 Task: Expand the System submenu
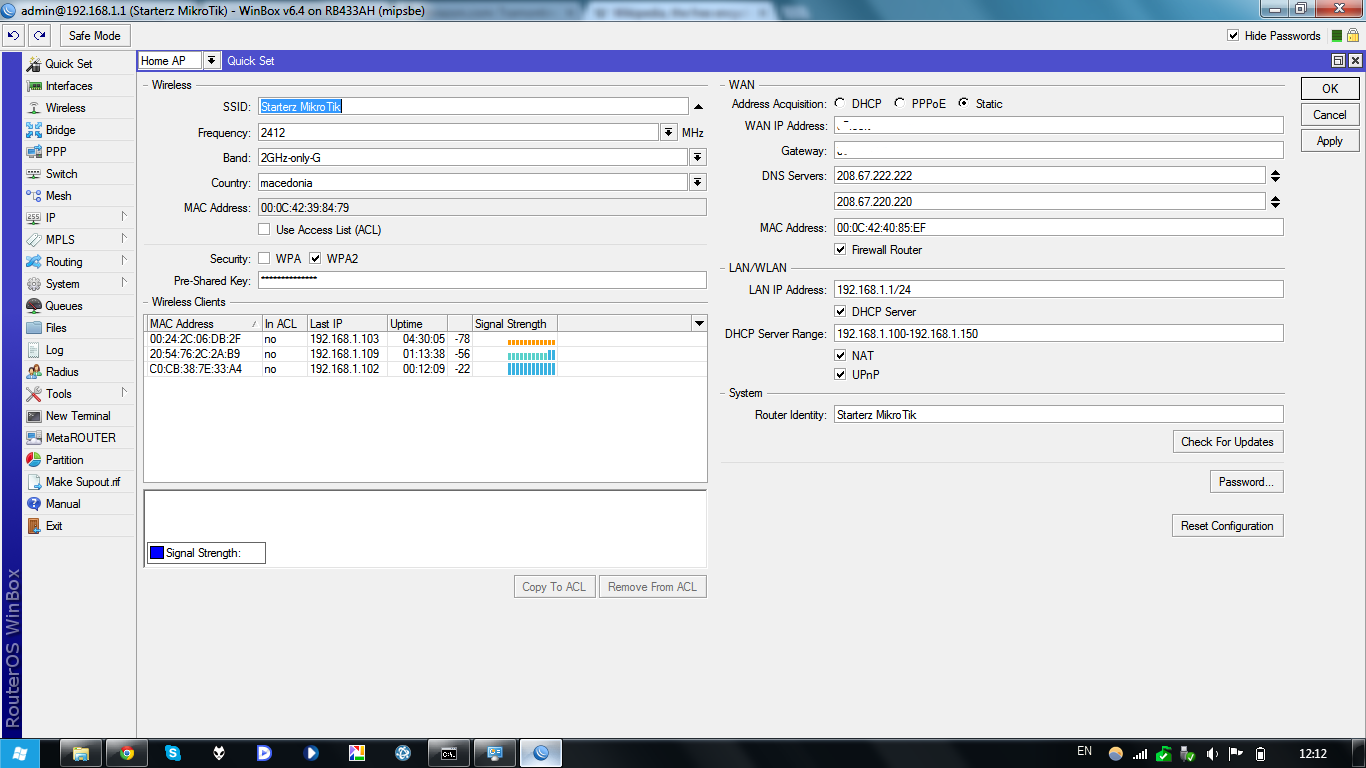pyautogui.click(x=125, y=283)
